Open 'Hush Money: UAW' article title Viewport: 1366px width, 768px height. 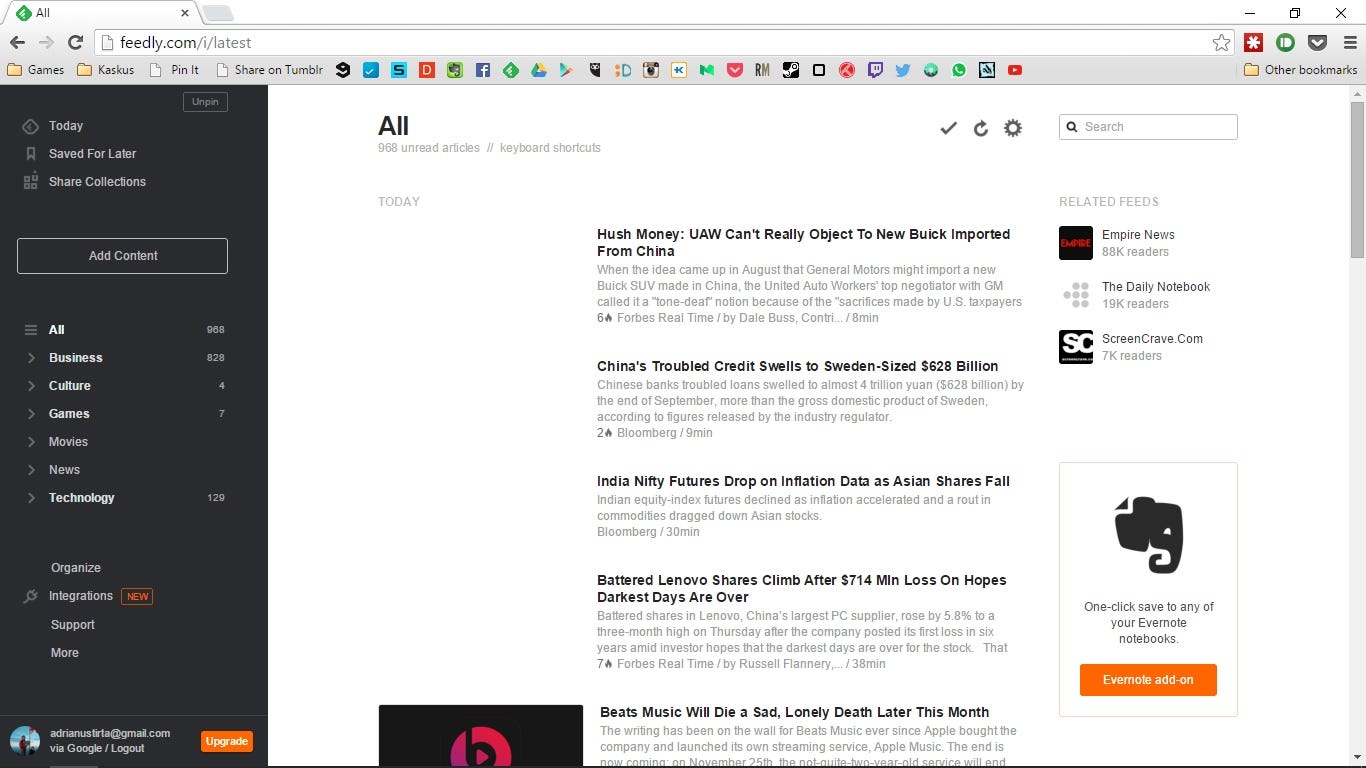tap(804, 243)
